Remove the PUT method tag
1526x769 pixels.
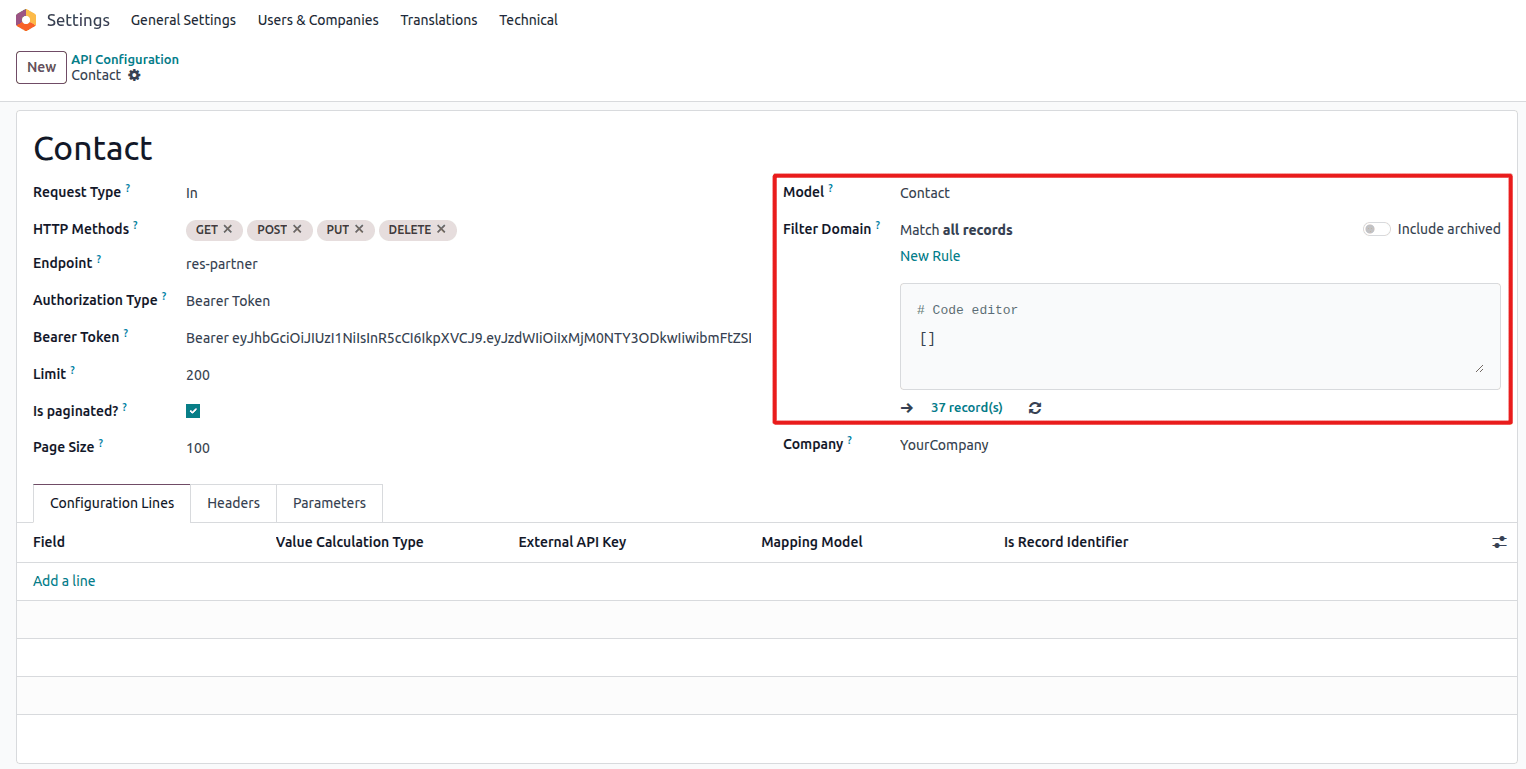pyautogui.click(x=359, y=229)
